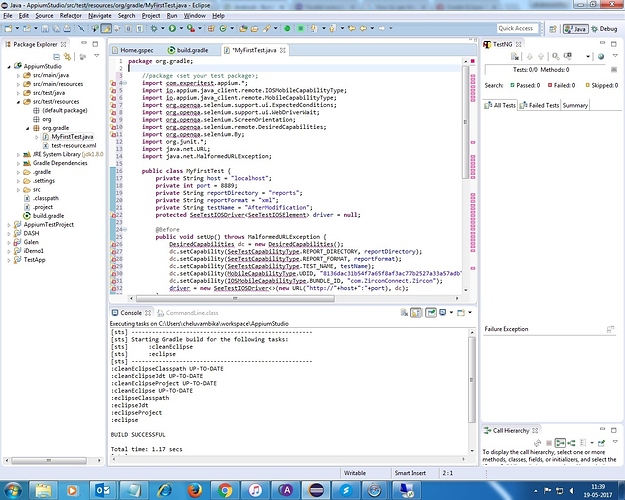625x500 pixels.
Task: Open the Refactor menu
Action: point(70,16)
